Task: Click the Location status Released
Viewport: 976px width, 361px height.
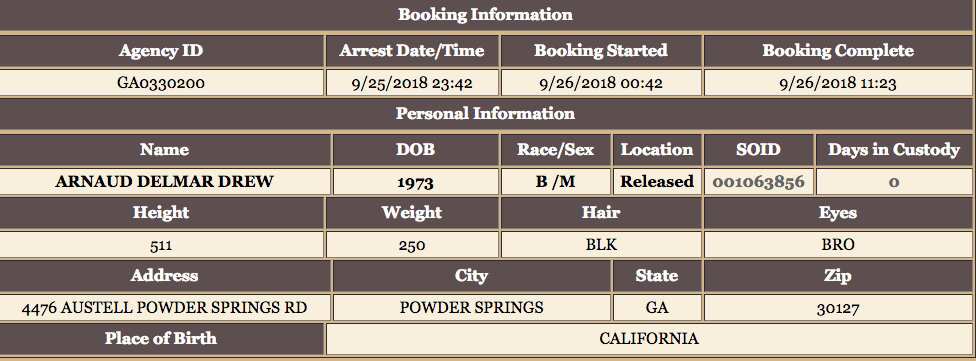Action: point(657,182)
